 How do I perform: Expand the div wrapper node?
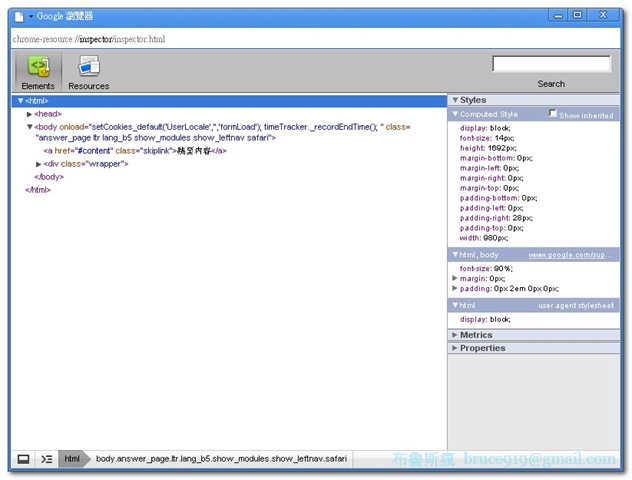[x=39, y=164]
